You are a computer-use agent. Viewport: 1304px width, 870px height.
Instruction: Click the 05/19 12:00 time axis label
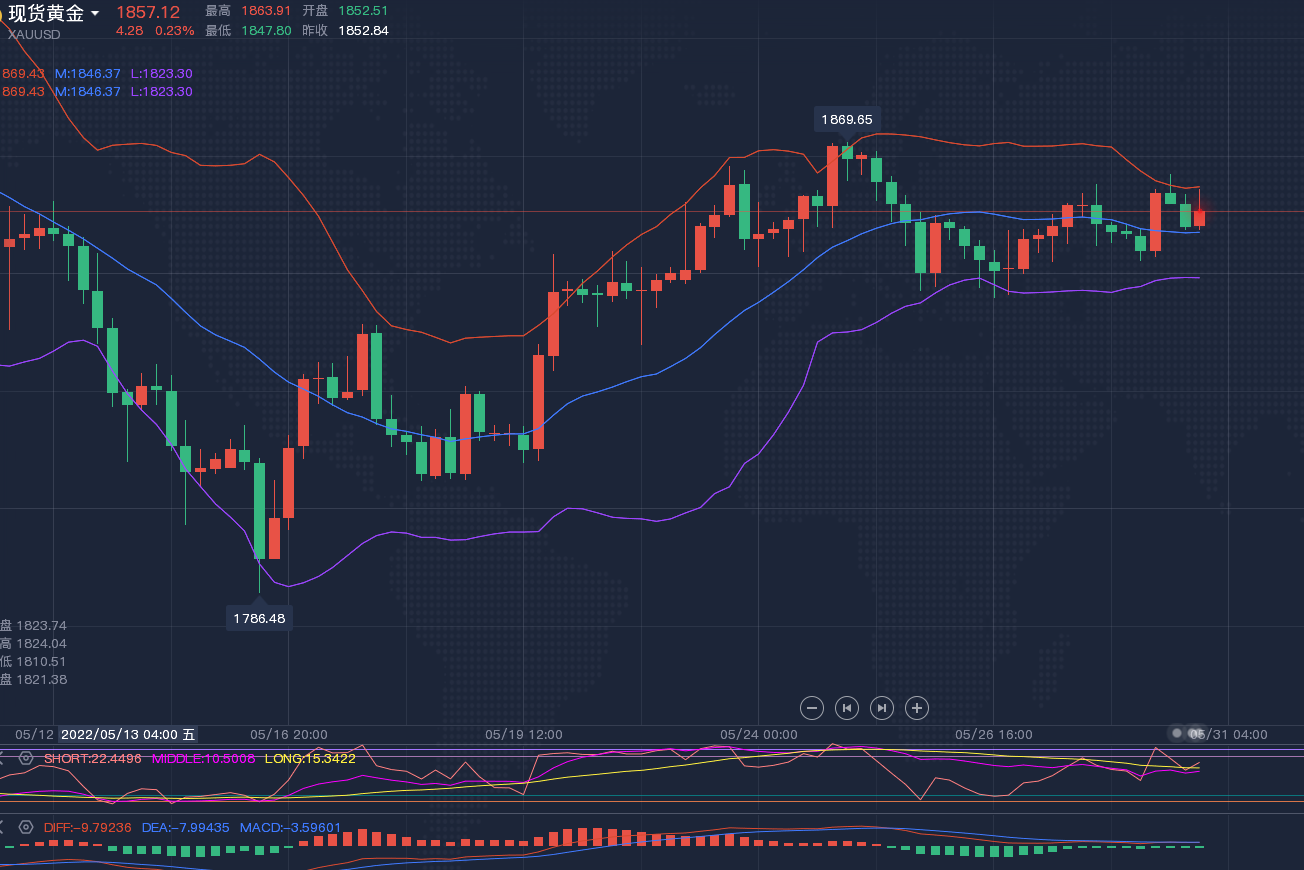[x=524, y=734]
